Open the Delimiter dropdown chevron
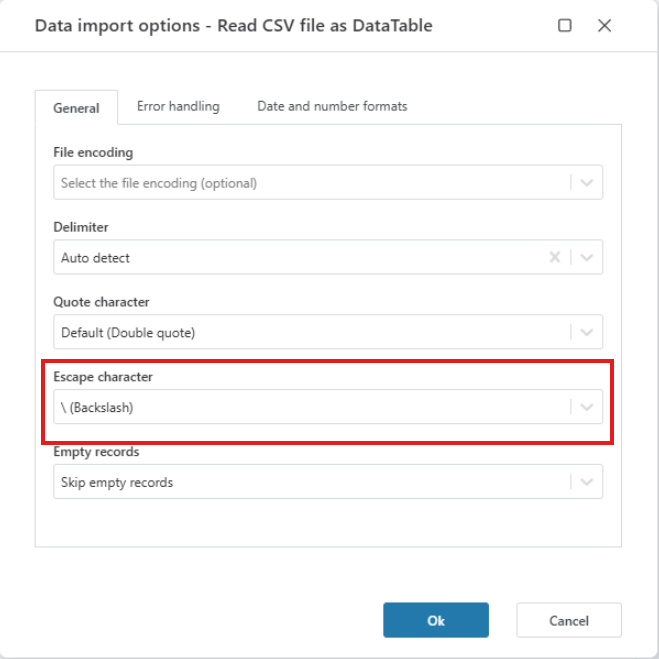This screenshot has height=659, width=659. tap(587, 258)
